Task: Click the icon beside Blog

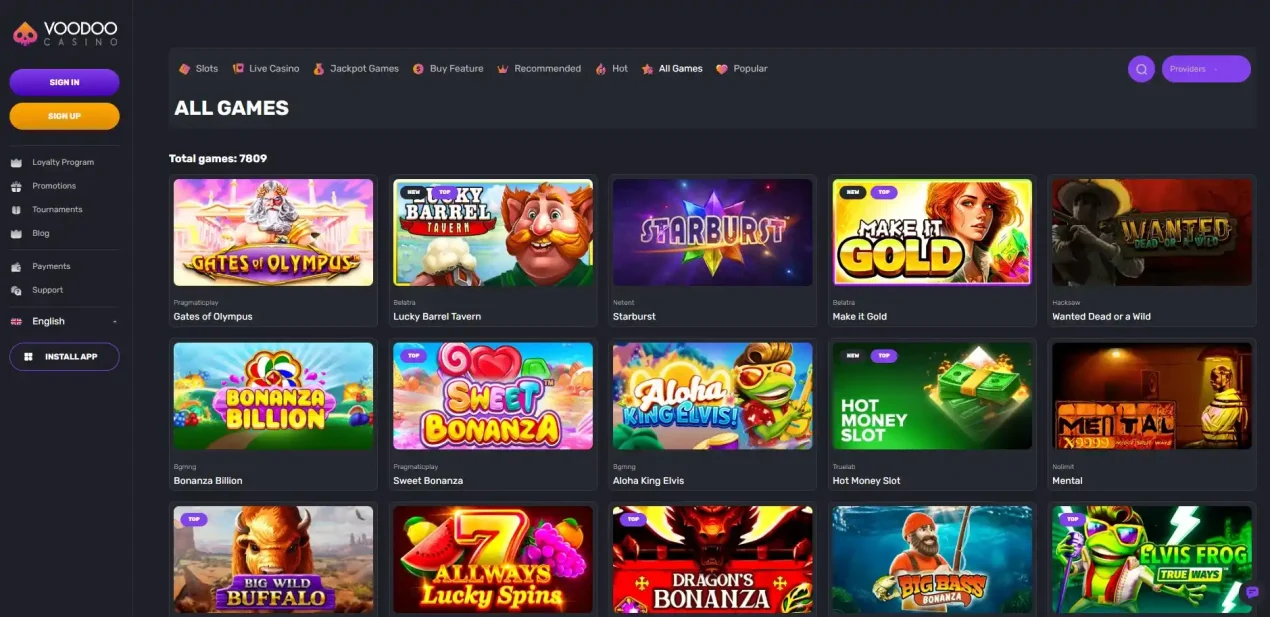Action: click(x=16, y=233)
